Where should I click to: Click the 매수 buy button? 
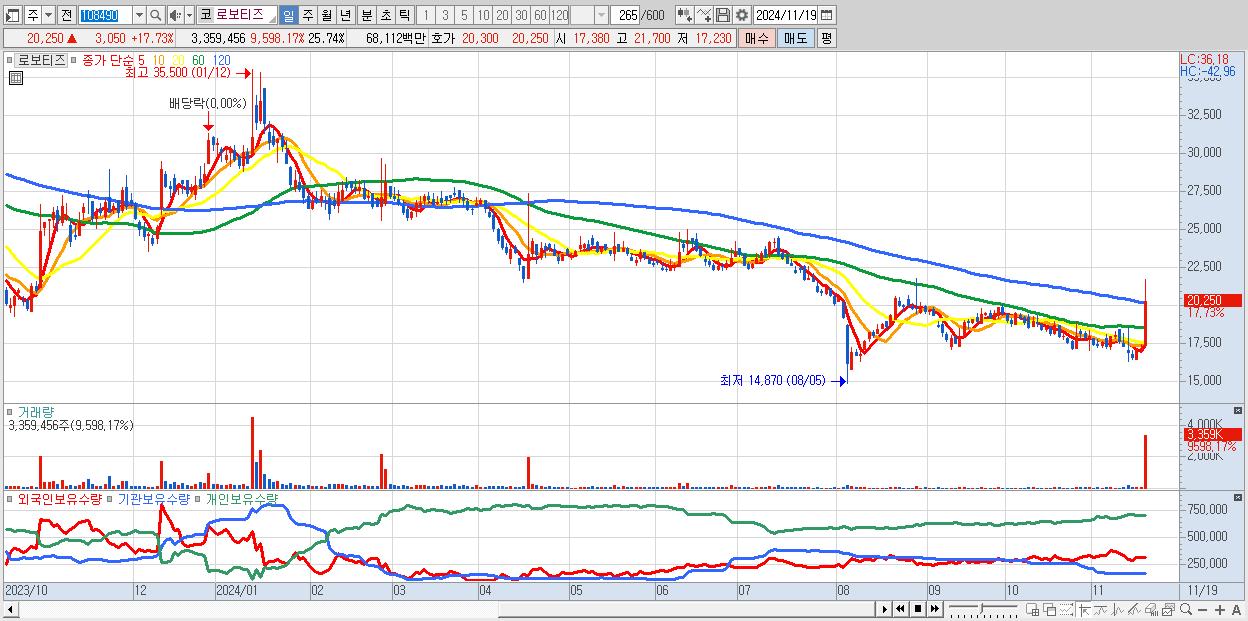tap(757, 38)
